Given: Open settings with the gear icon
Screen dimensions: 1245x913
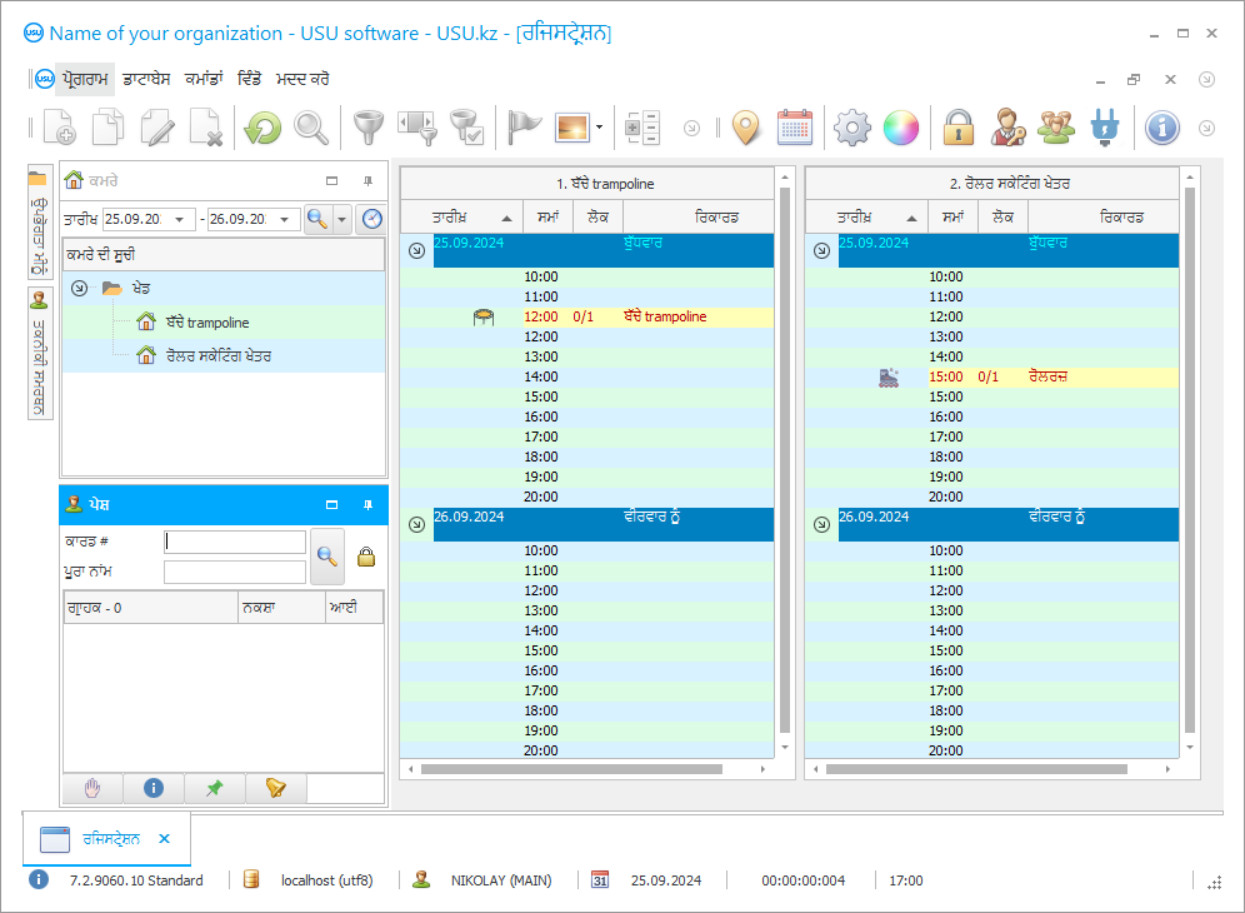Looking at the screenshot, I should click(853, 128).
